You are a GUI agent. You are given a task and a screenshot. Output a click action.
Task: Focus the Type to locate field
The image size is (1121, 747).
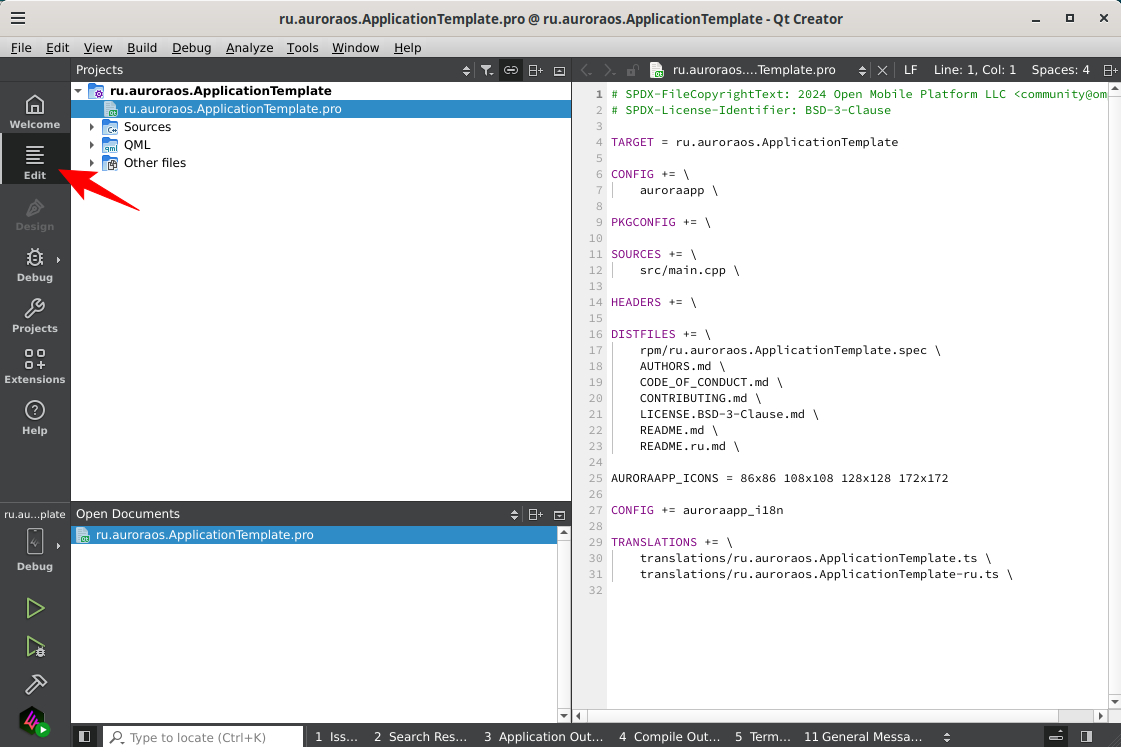(x=204, y=737)
